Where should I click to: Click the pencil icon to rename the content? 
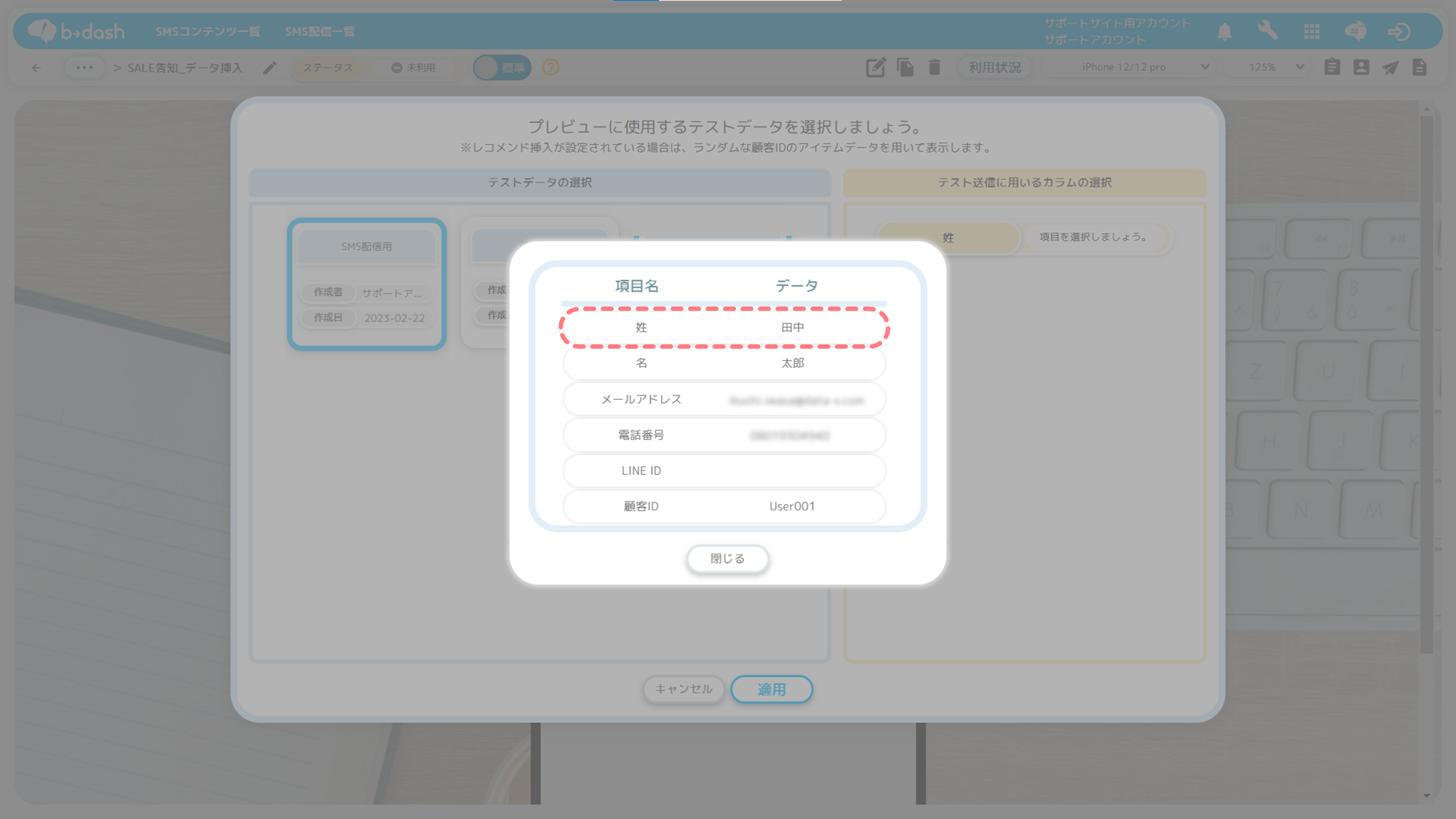coord(269,68)
